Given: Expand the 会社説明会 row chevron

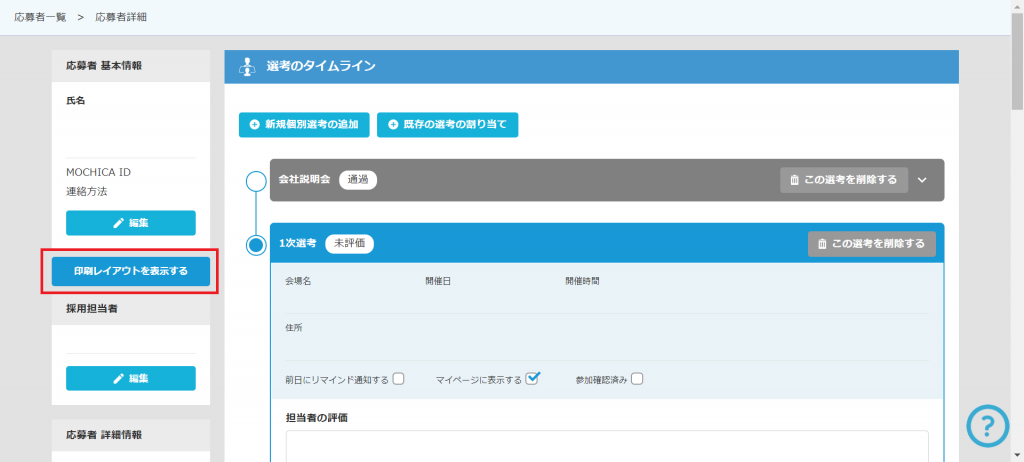Looking at the screenshot, I should tap(922, 180).
